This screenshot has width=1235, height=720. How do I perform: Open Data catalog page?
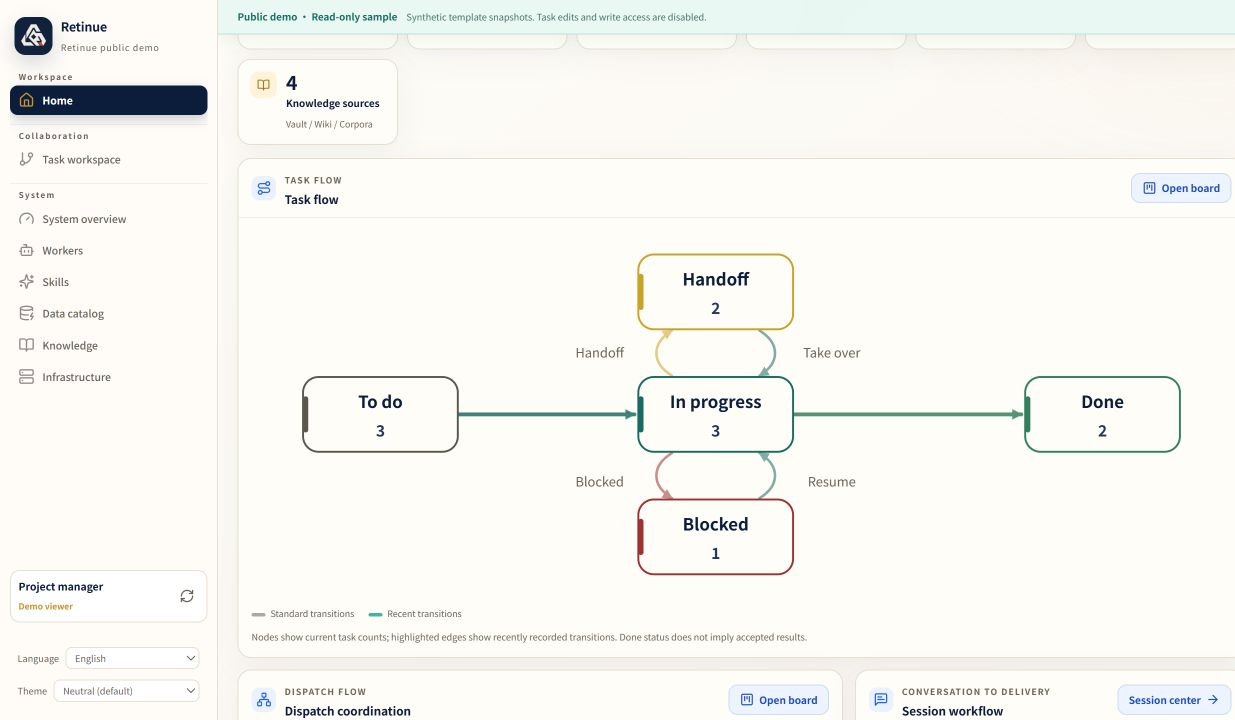(109, 313)
